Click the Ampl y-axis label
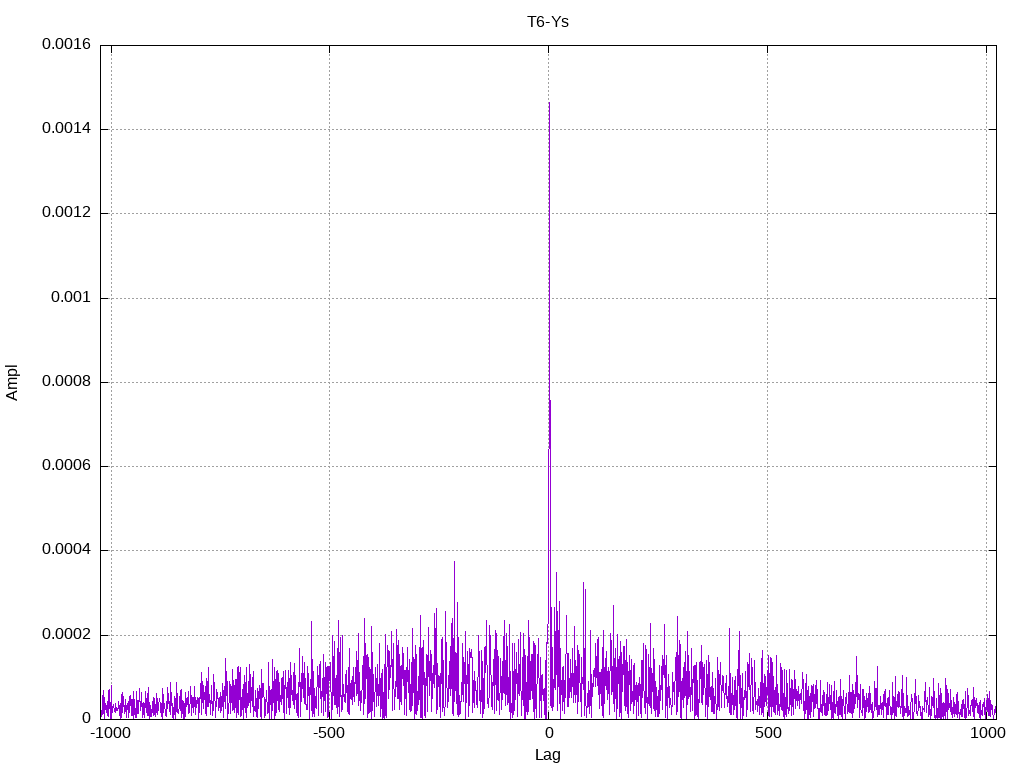 coord(12,382)
